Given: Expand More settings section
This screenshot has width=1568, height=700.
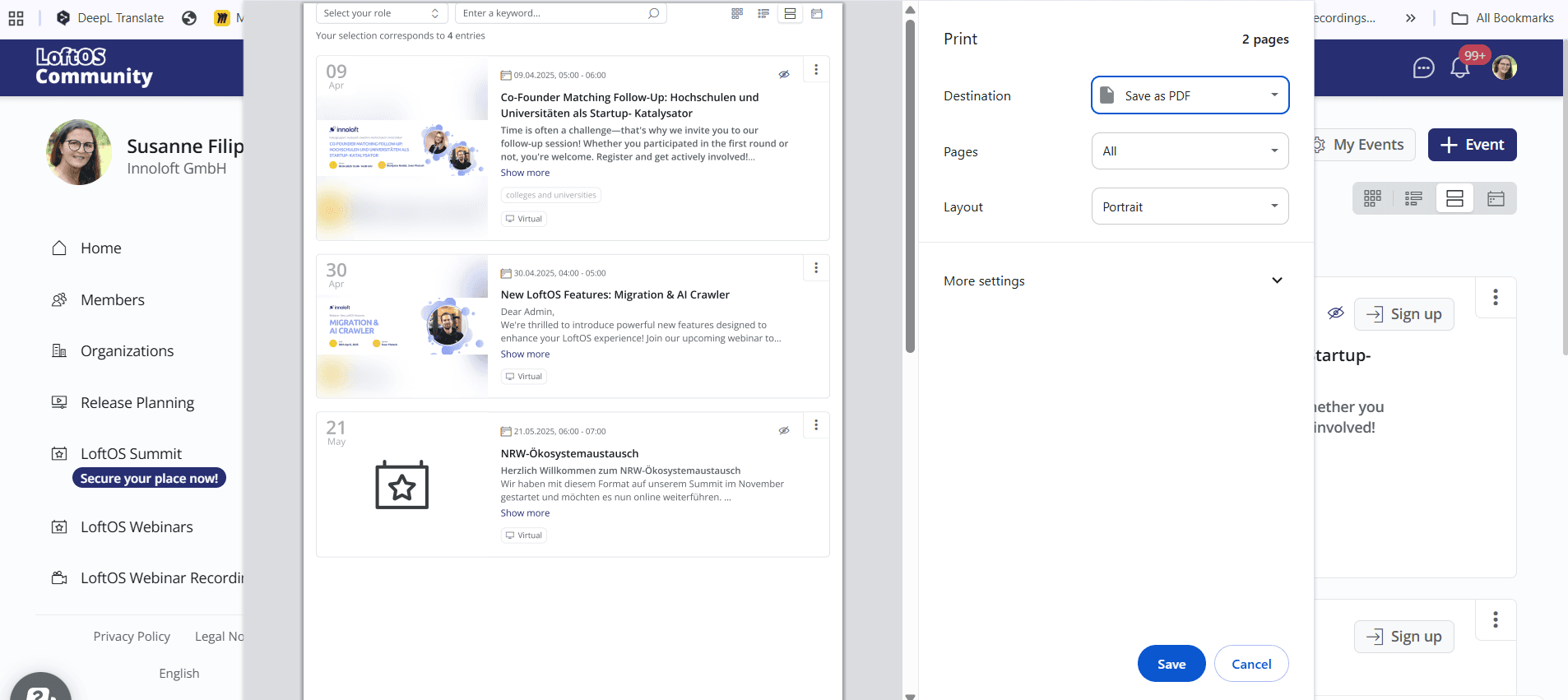Looking at the screenshot, I should [x=1277, y=280].
